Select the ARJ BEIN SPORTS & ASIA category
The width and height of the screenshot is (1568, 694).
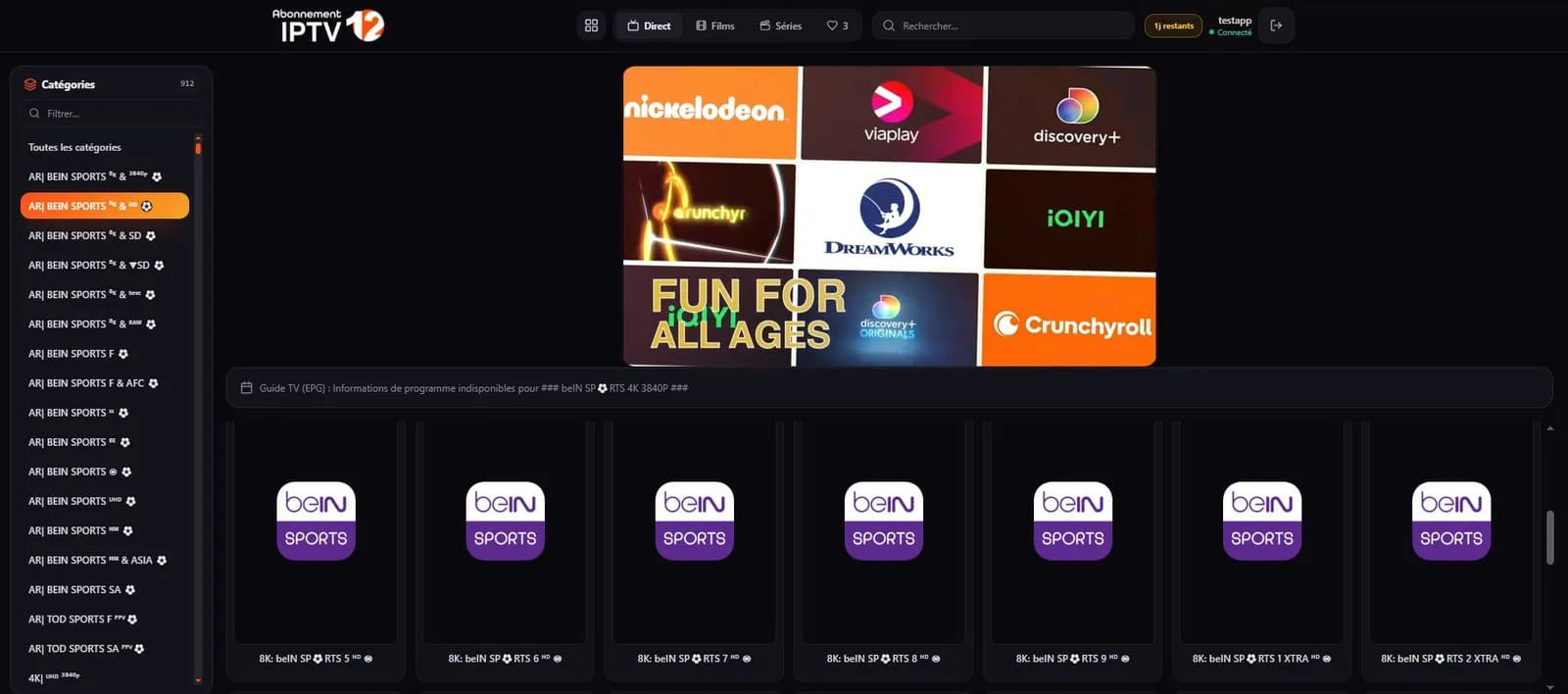(x=105, y=560)
